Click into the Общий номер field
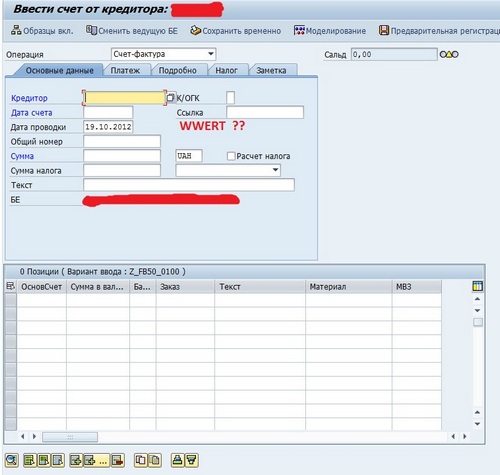500x475 pixels. pos(122,141)
